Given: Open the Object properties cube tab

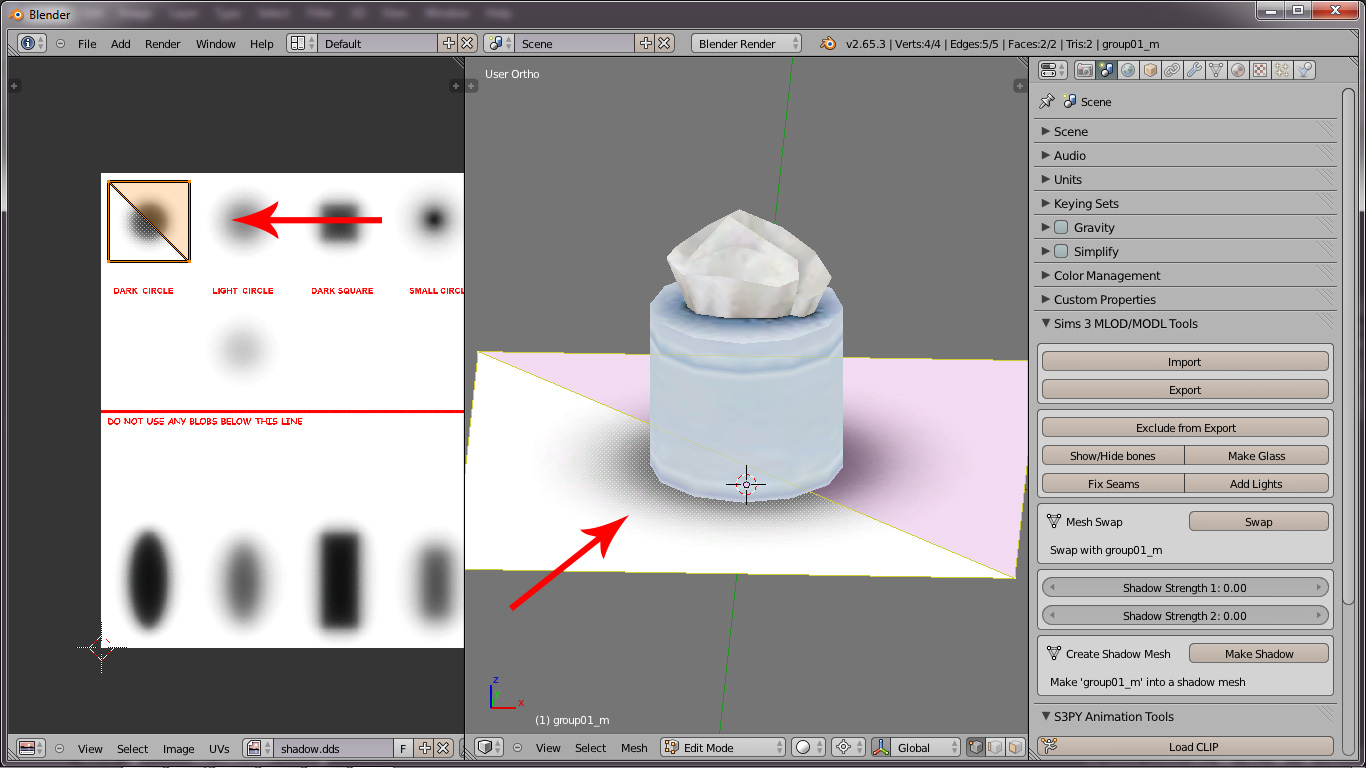Looking at the screenshot, I should click(1150, 70).
